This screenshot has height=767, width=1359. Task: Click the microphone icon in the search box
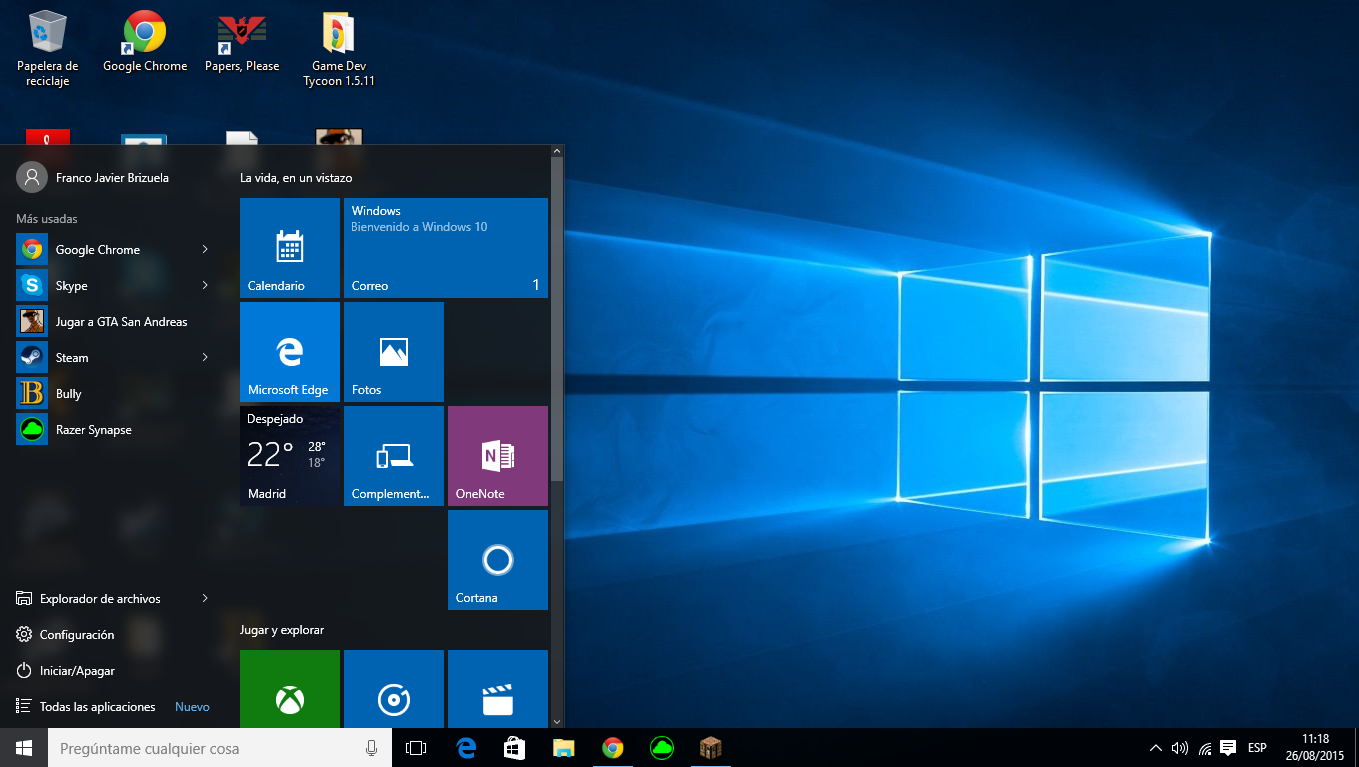372,748
